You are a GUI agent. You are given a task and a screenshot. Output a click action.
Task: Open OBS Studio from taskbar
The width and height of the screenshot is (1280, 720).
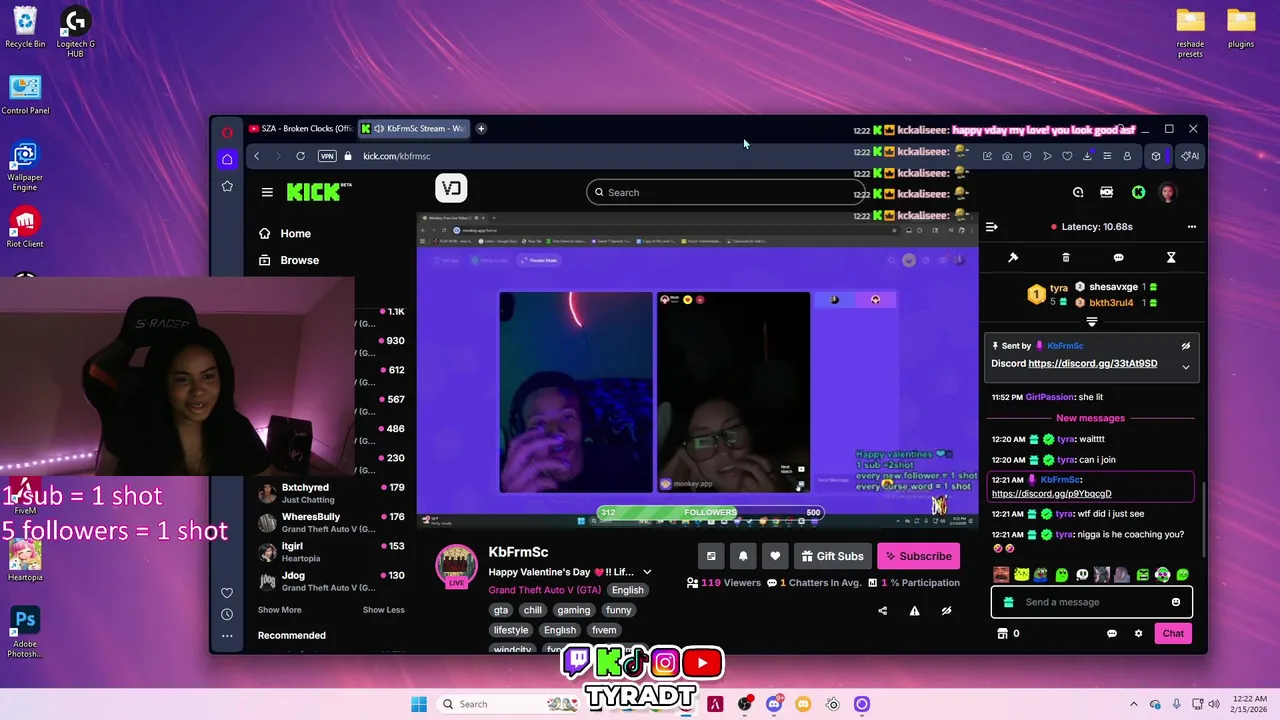pos(745,704)
